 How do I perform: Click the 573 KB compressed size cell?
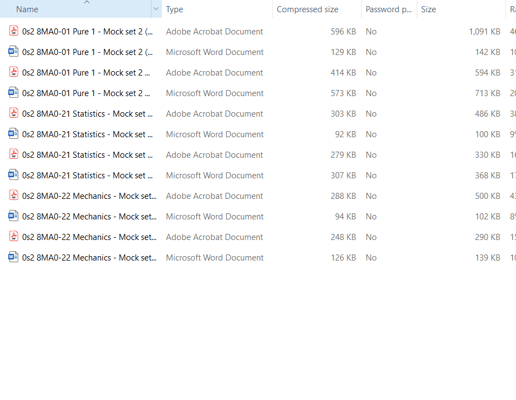click(343, 93)
